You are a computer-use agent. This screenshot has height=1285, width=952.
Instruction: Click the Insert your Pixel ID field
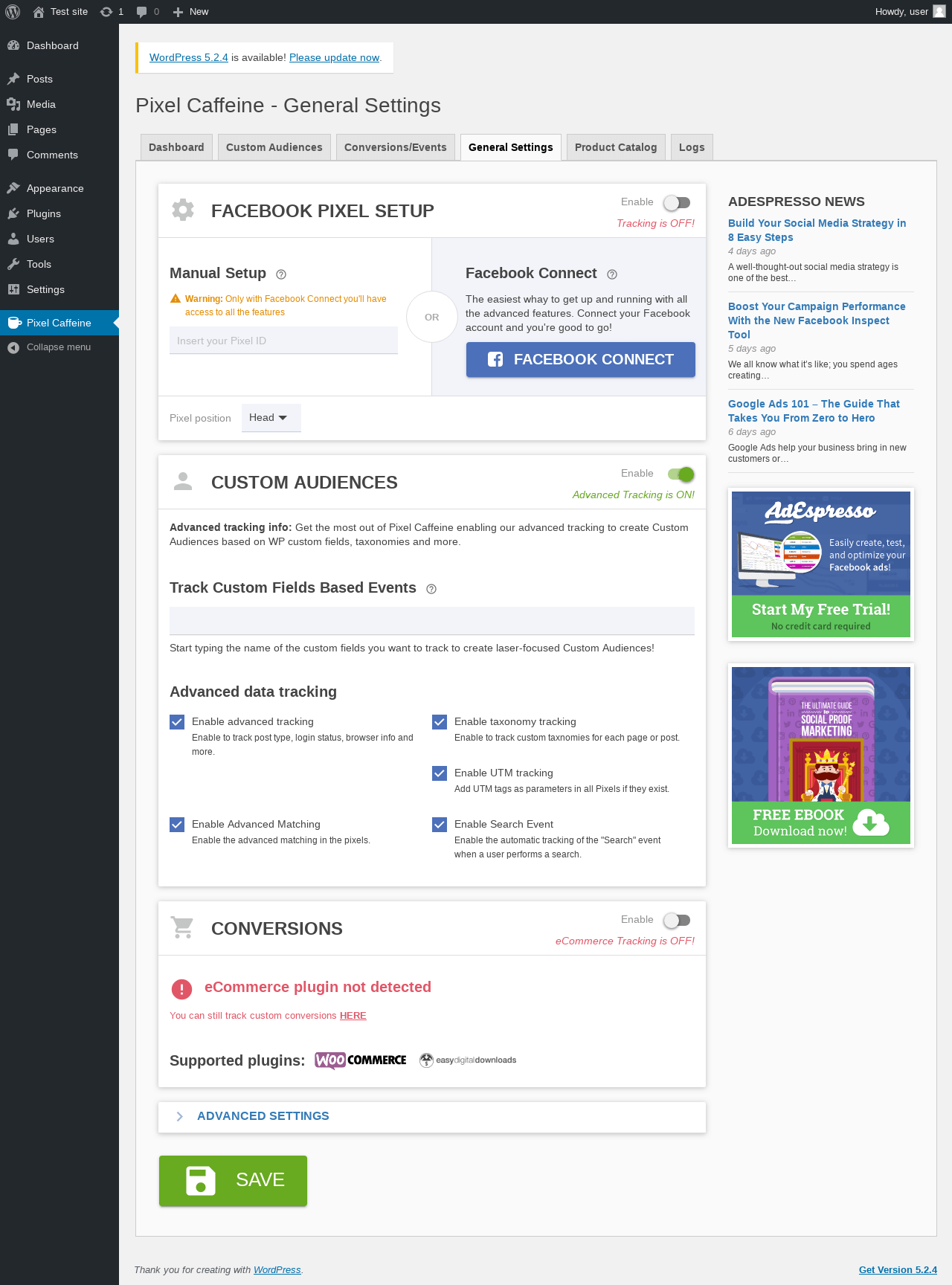[x=283, y=341]
